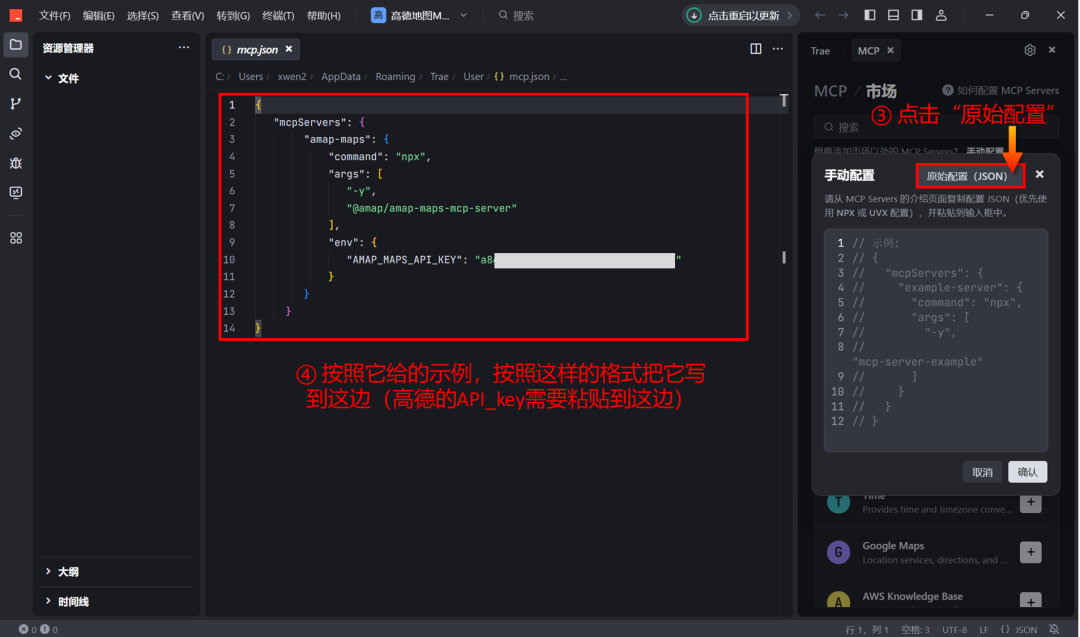
Task: Change UTF-8 encoding in status bar
Action: [955, 629]
